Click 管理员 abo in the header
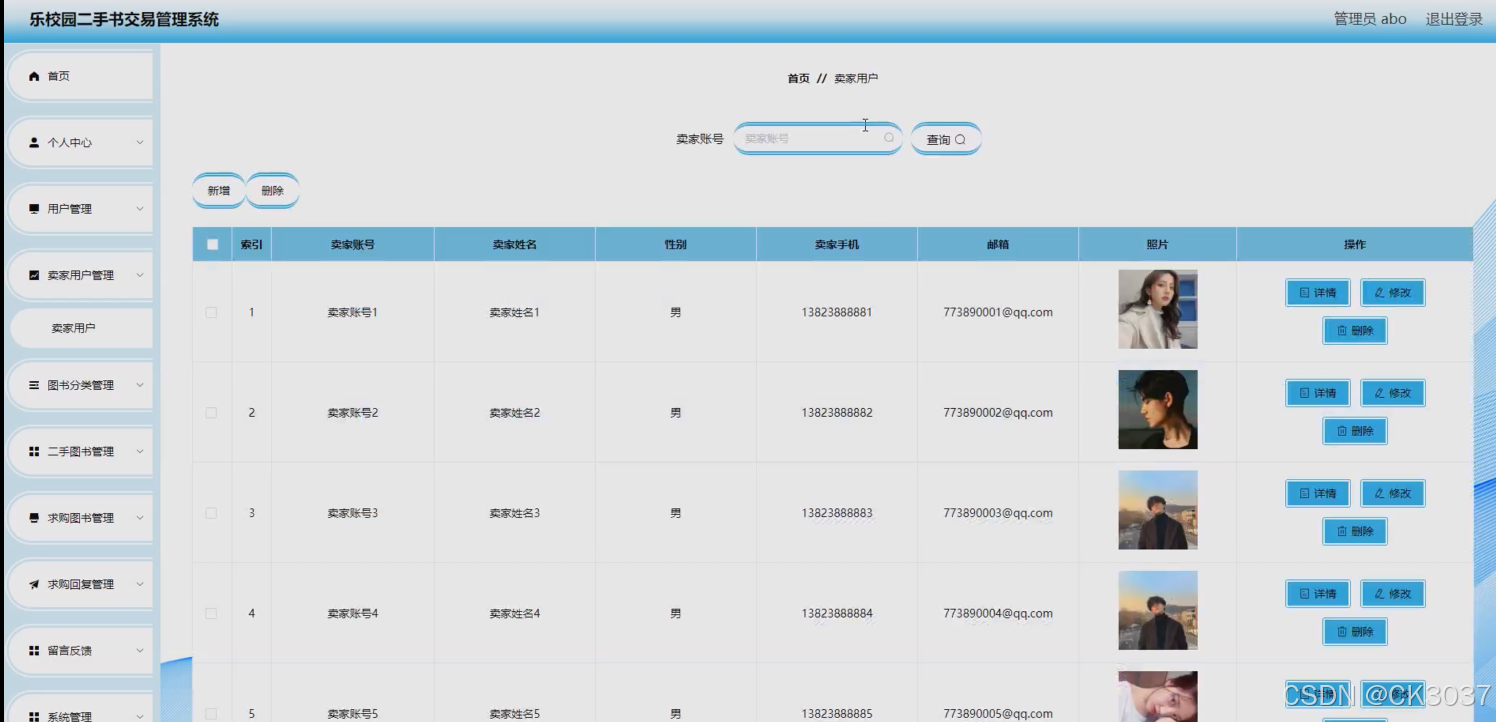Screen dimensions: 1496x722 pos(1370,19)
